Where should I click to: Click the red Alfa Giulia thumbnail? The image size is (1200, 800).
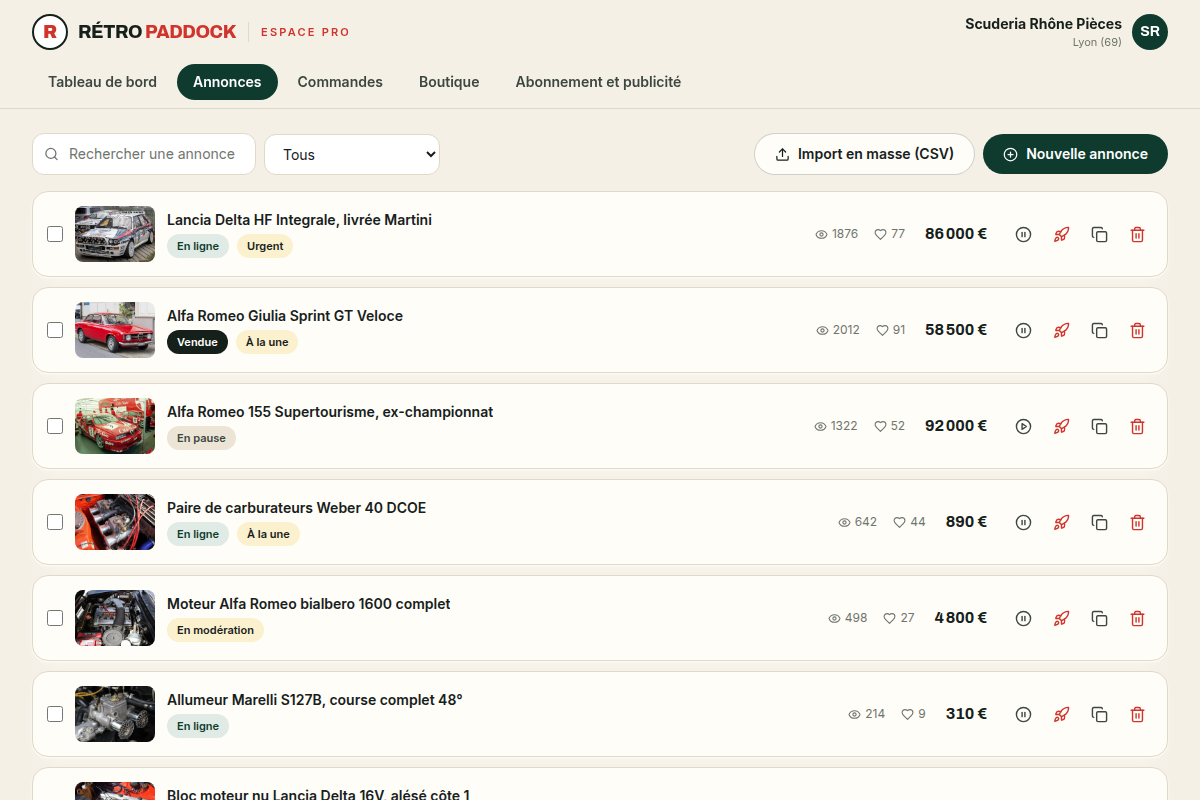click(115, 330)
